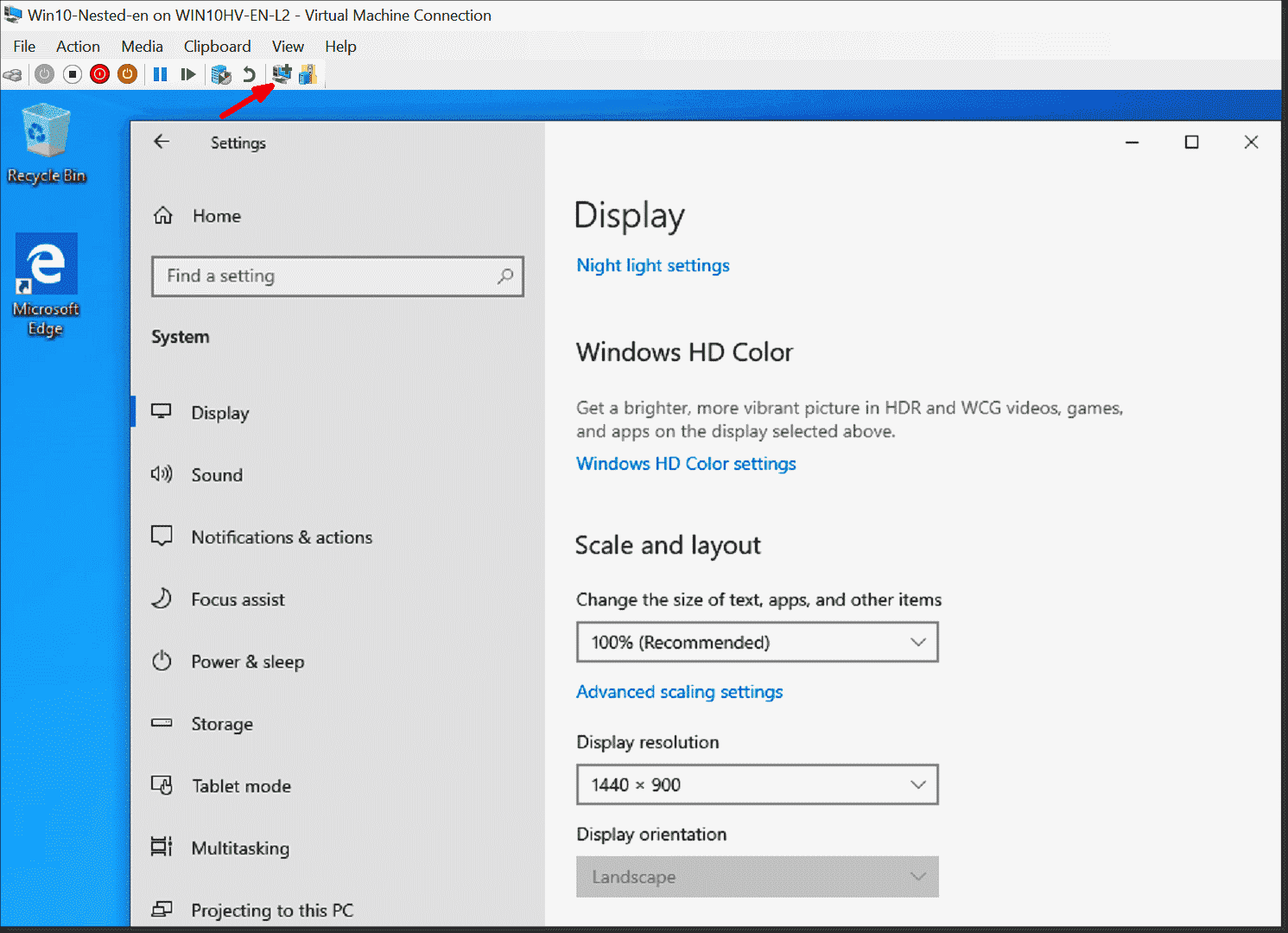The image size is (1288, 933).
Task: Click the Save virtual machine state icon
Action: pos(127,74)
